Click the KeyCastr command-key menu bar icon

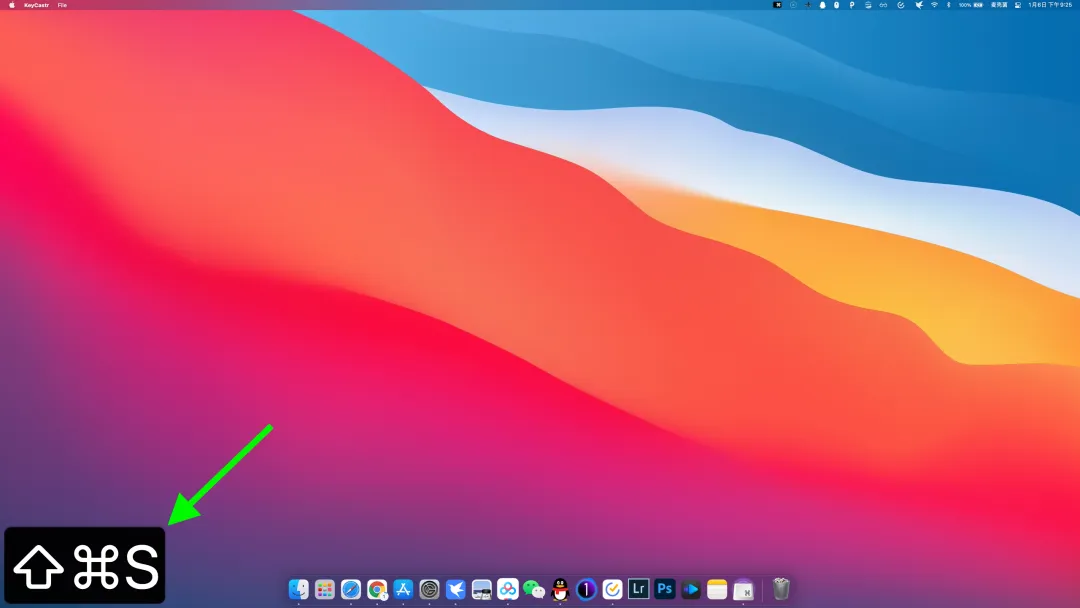point(777,5)
